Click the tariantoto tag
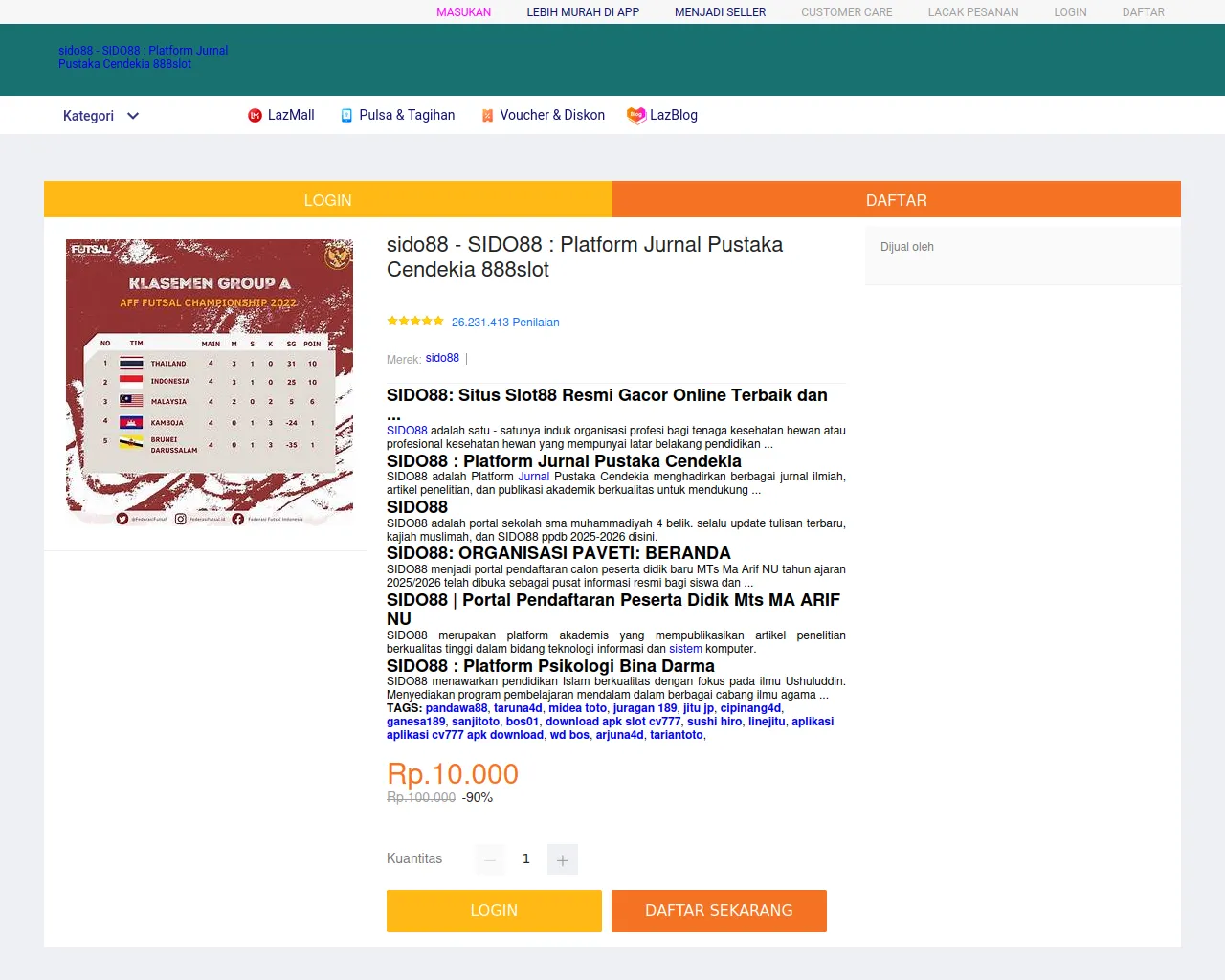Image resolution: width=1225 pixels, height=980 pixels. pos(677,735)
